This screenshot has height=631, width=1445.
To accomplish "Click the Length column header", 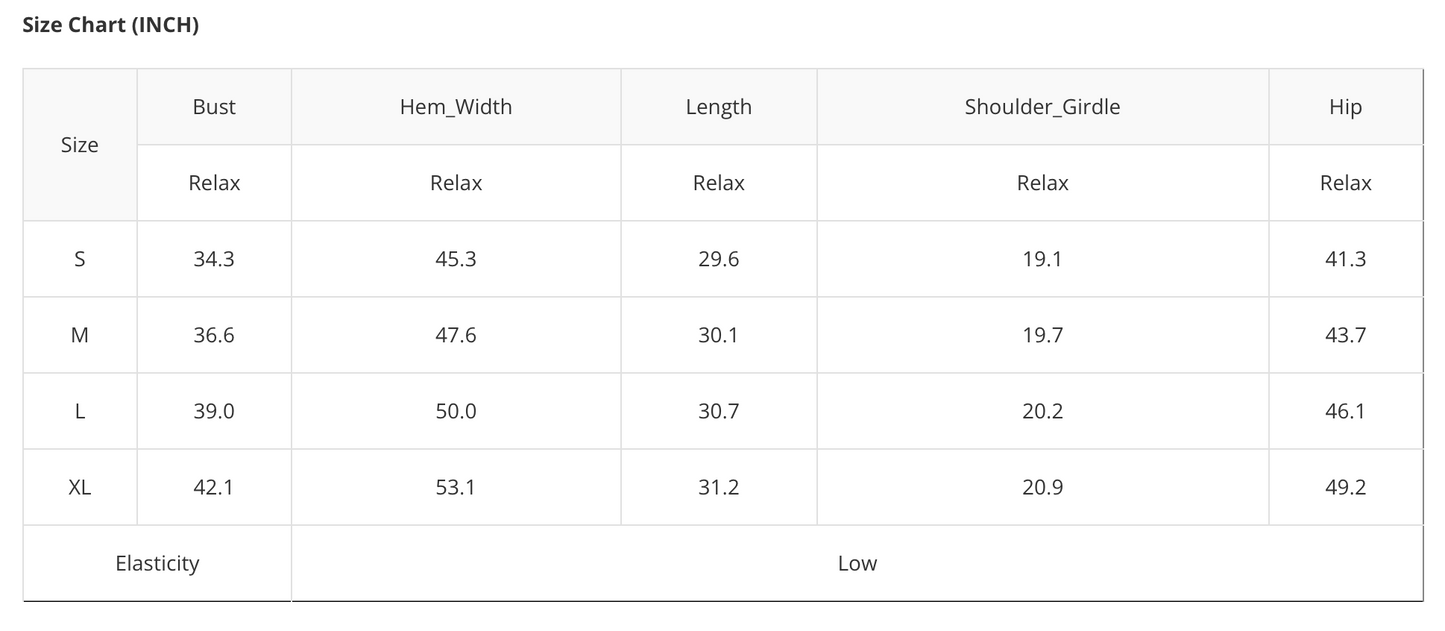I will [719, 107].
